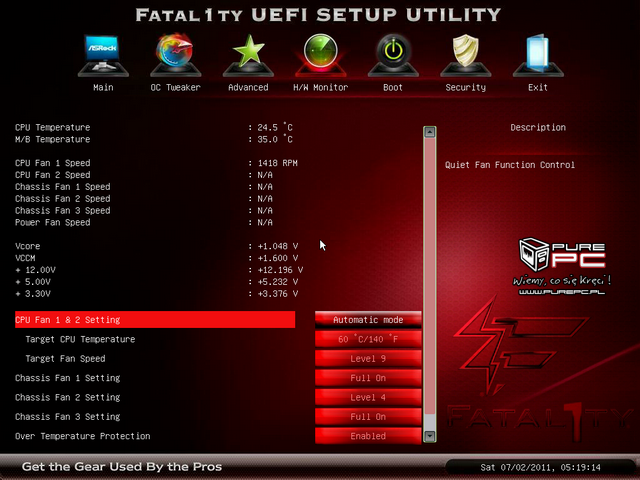640x480 pixels.
Task: Select the Security shield icon
Action: tap(465, 55)
